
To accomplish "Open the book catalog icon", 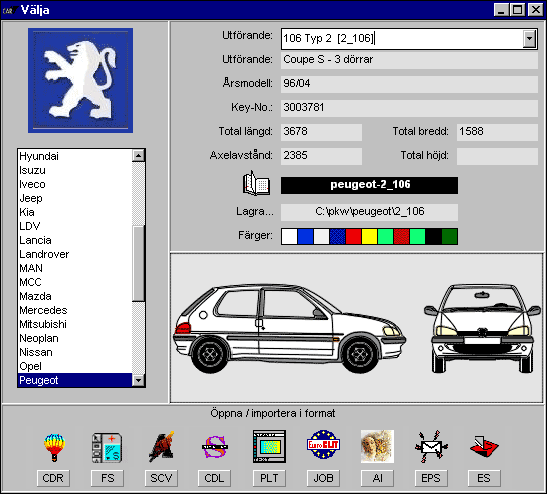I will [256, 184].
